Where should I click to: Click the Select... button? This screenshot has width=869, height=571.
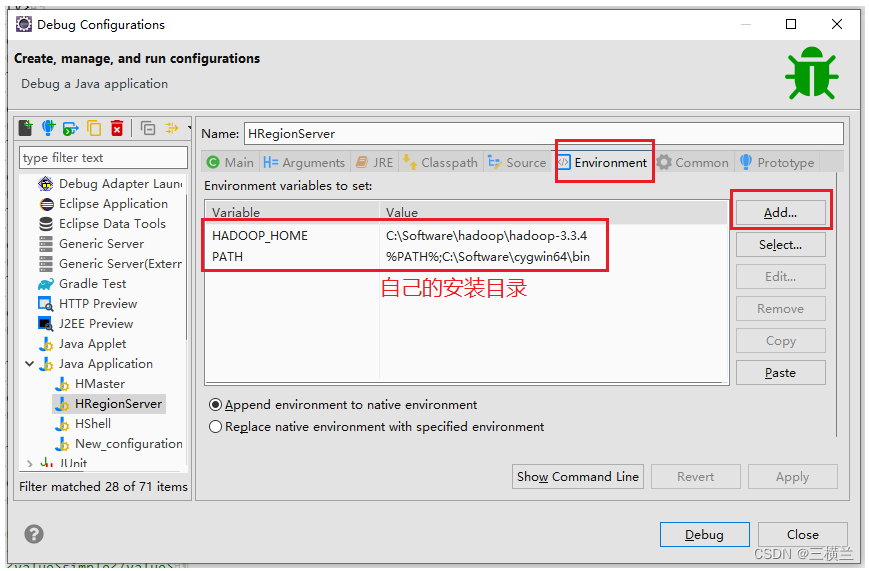coord(780,244)
